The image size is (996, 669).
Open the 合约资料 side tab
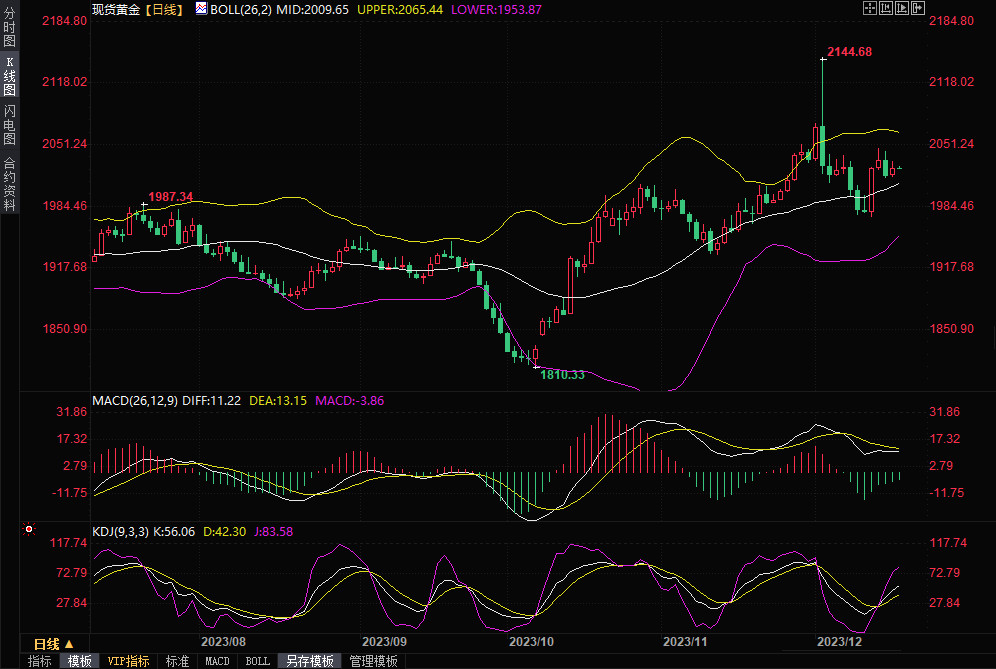[x=9, y=183]
